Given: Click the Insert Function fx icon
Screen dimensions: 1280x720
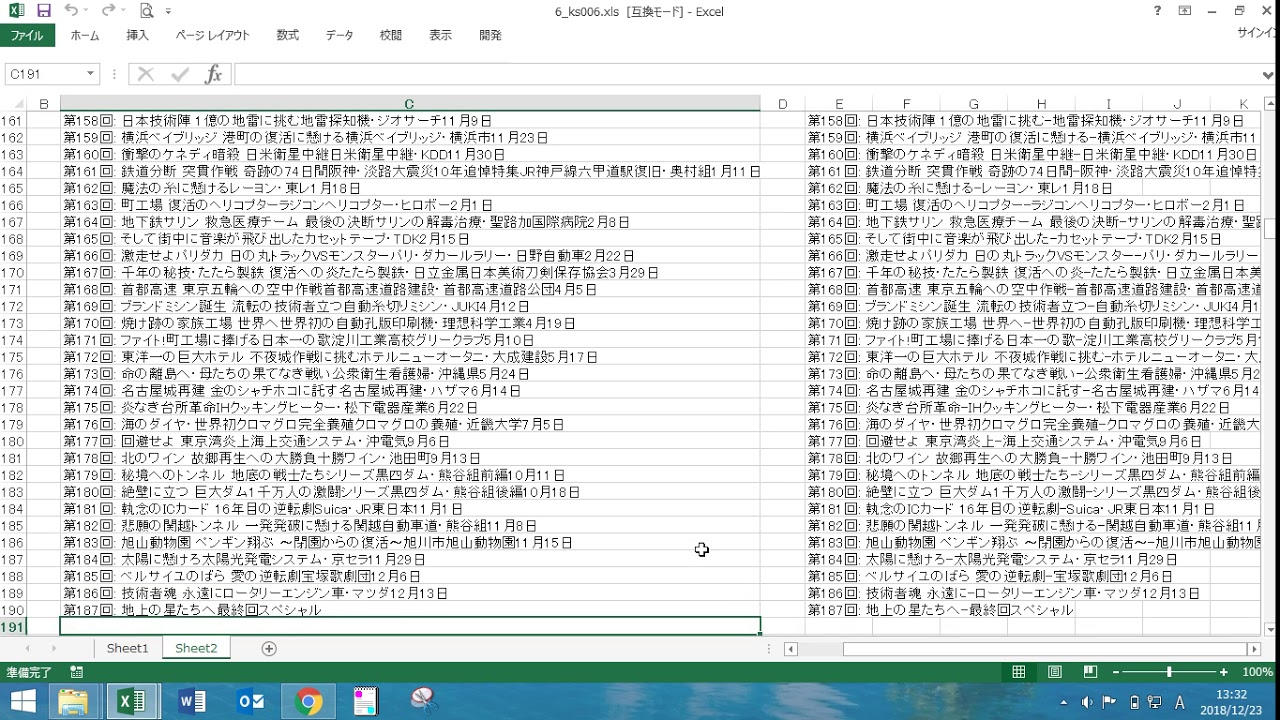Looking at the screenshot, I should click(213, 75).
